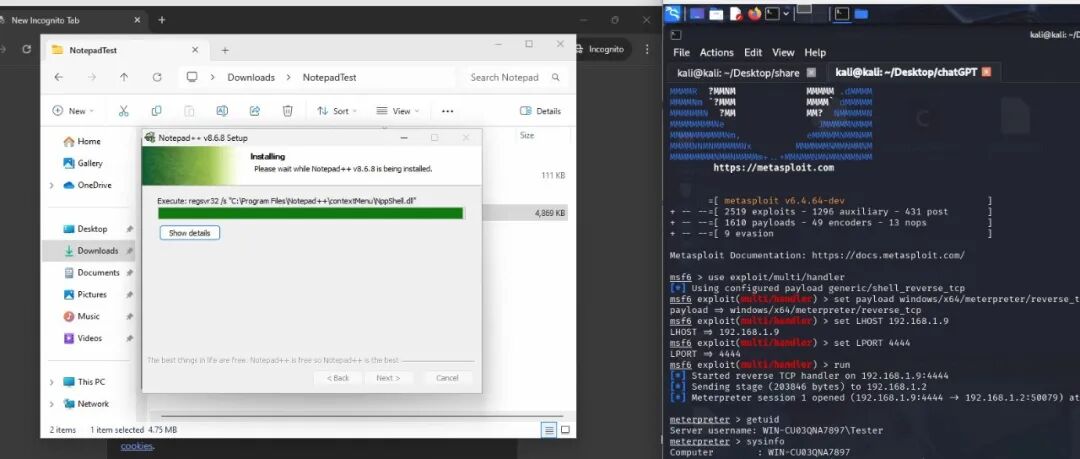The height and width of the screenshot is (459, 1080).
Task: Open Home in Explorer navigation pane
Action: click(x=82, y=141)
